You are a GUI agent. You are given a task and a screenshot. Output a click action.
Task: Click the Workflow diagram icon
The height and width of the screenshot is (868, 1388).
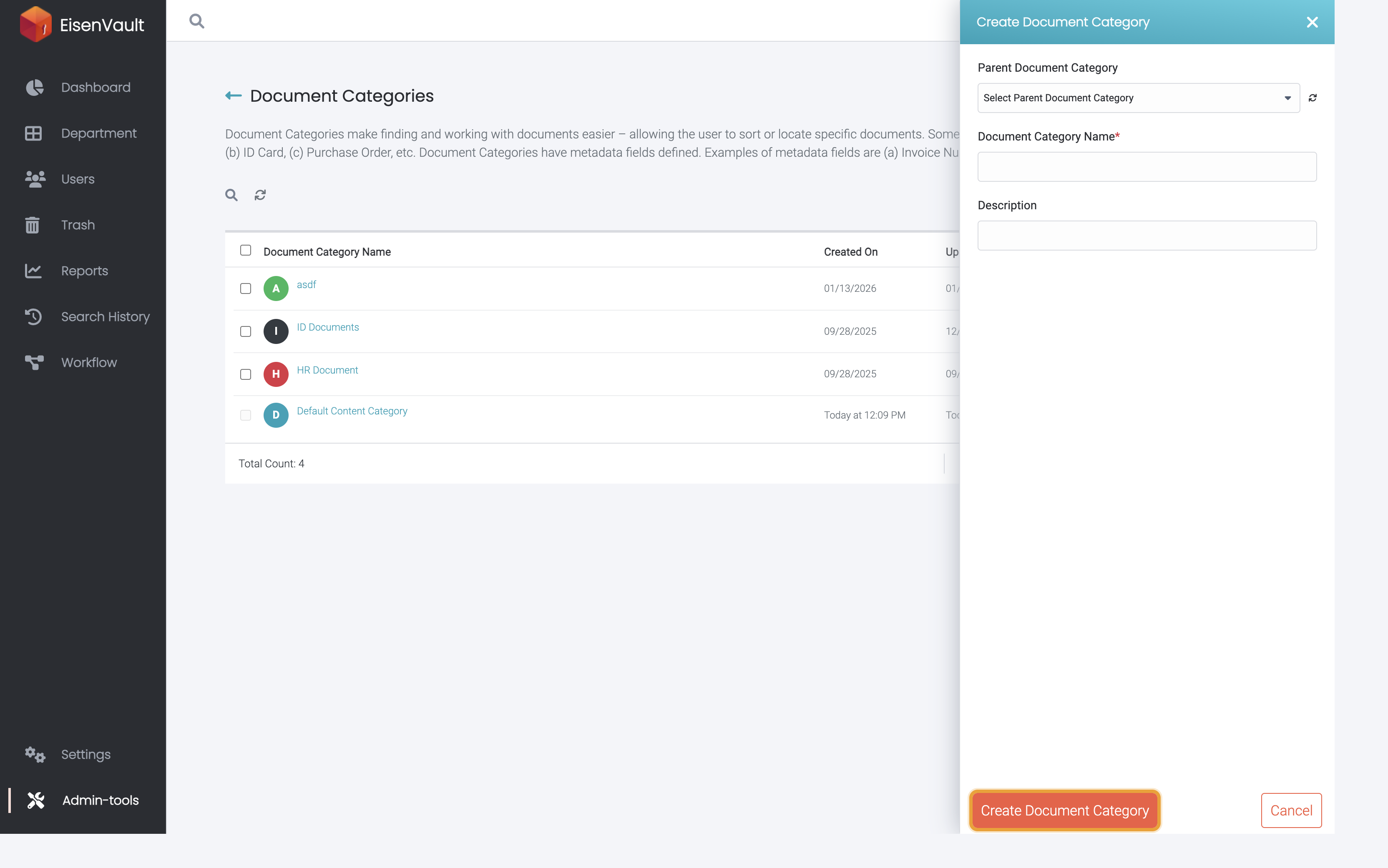click(34, 362)
